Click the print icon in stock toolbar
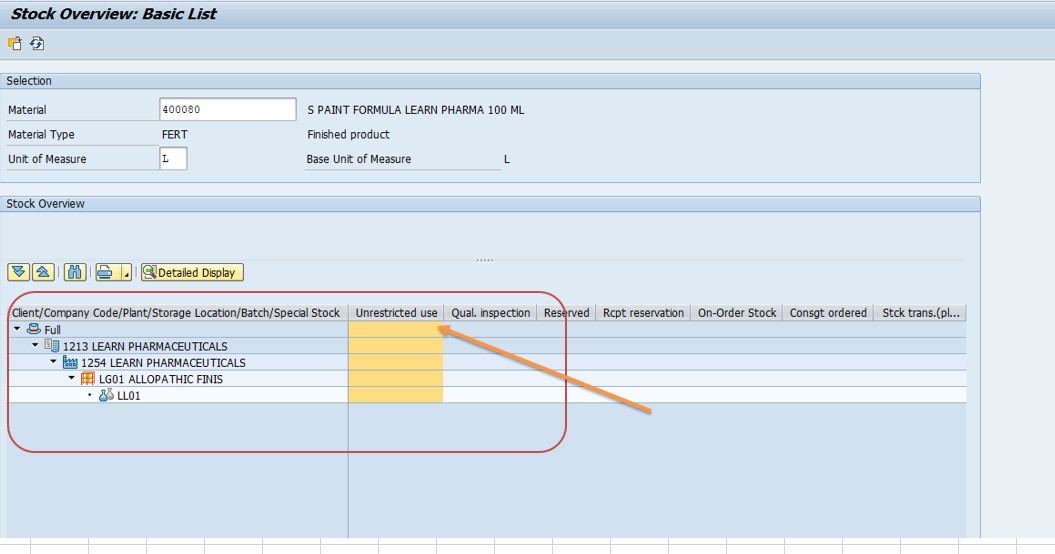 click(x=106, y=272)
